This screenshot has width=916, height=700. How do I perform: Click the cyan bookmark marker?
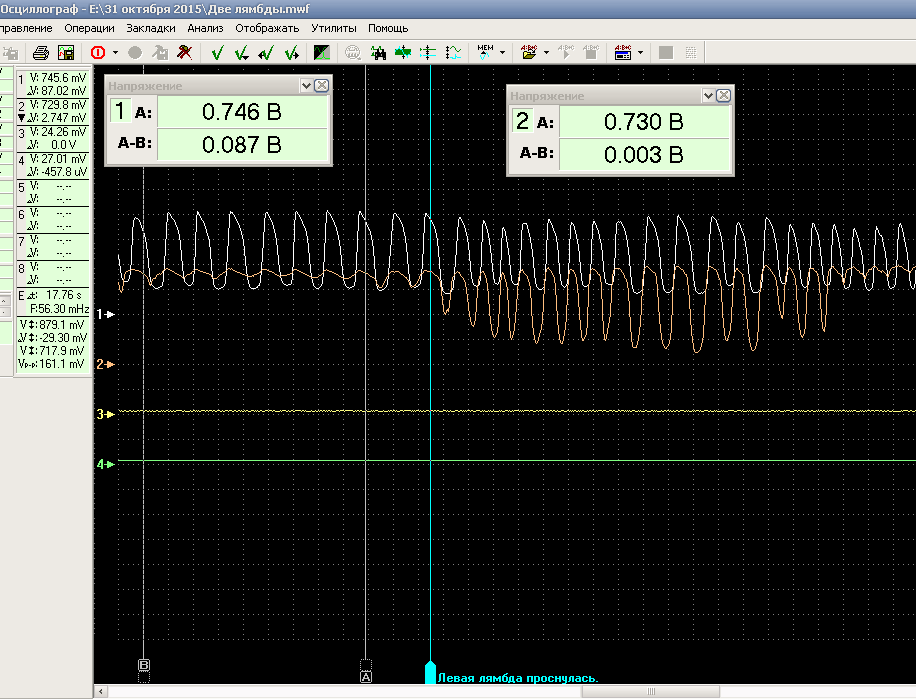pyautogui.click(x=431, y=672)
